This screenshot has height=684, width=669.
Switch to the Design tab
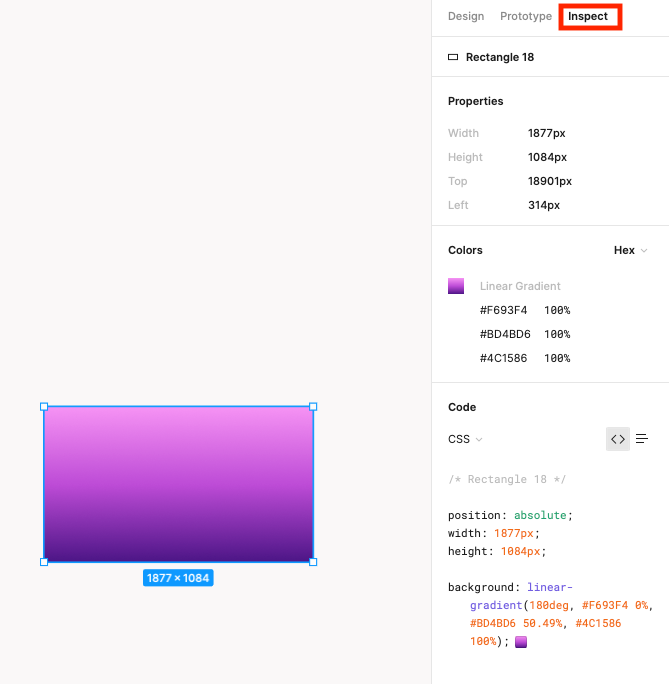pos(466,16)
